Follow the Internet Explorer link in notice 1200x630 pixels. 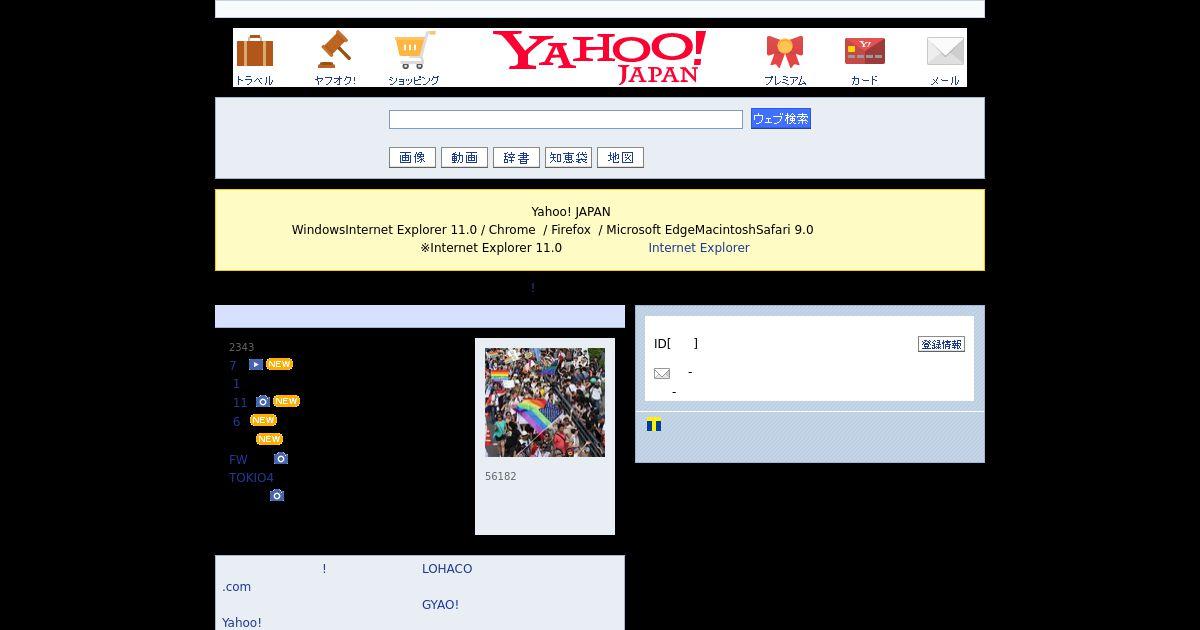pos(699,247)
